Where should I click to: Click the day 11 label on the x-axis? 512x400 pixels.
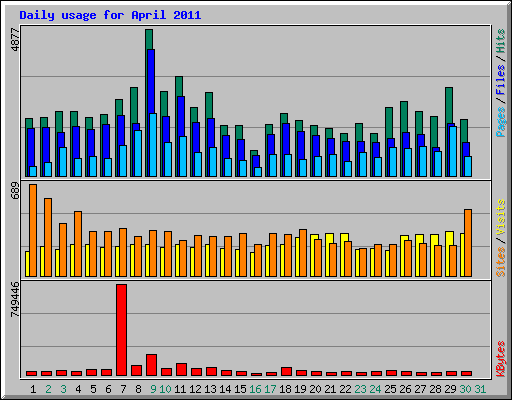tap(180, 389)
